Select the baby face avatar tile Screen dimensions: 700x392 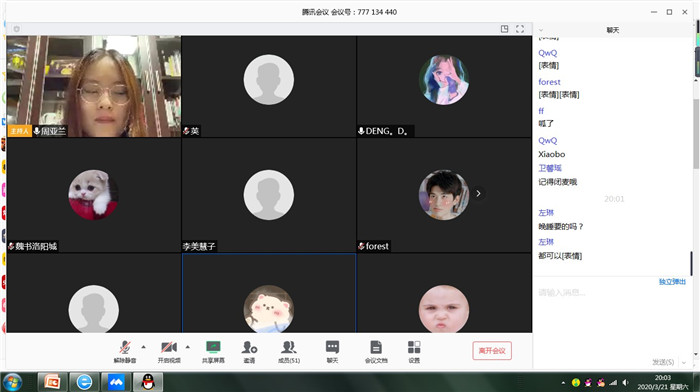coord(444,293)
